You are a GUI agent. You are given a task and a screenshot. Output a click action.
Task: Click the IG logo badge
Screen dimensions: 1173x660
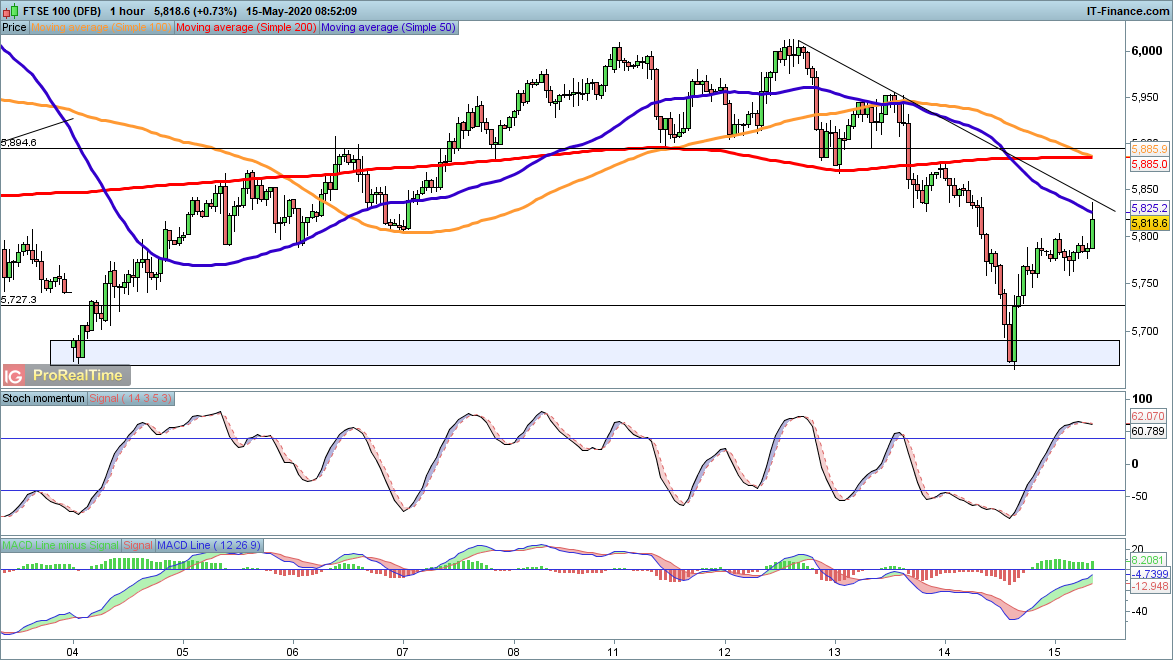[x=13, y=376]
